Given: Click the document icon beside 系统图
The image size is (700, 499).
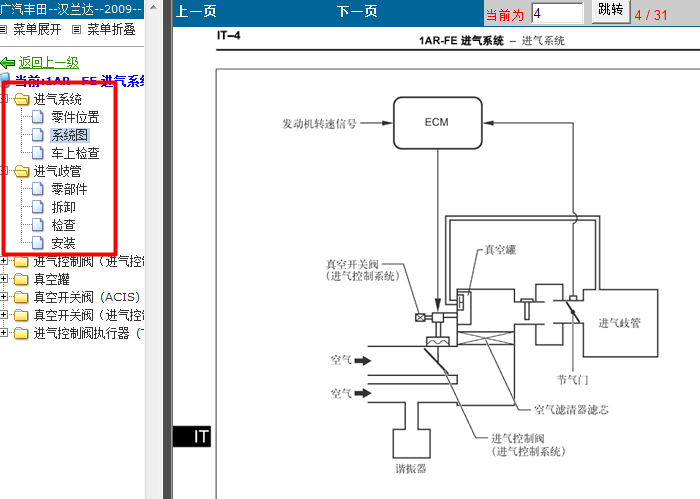Looking at the screenshot, I should click(x=38, y=135).
